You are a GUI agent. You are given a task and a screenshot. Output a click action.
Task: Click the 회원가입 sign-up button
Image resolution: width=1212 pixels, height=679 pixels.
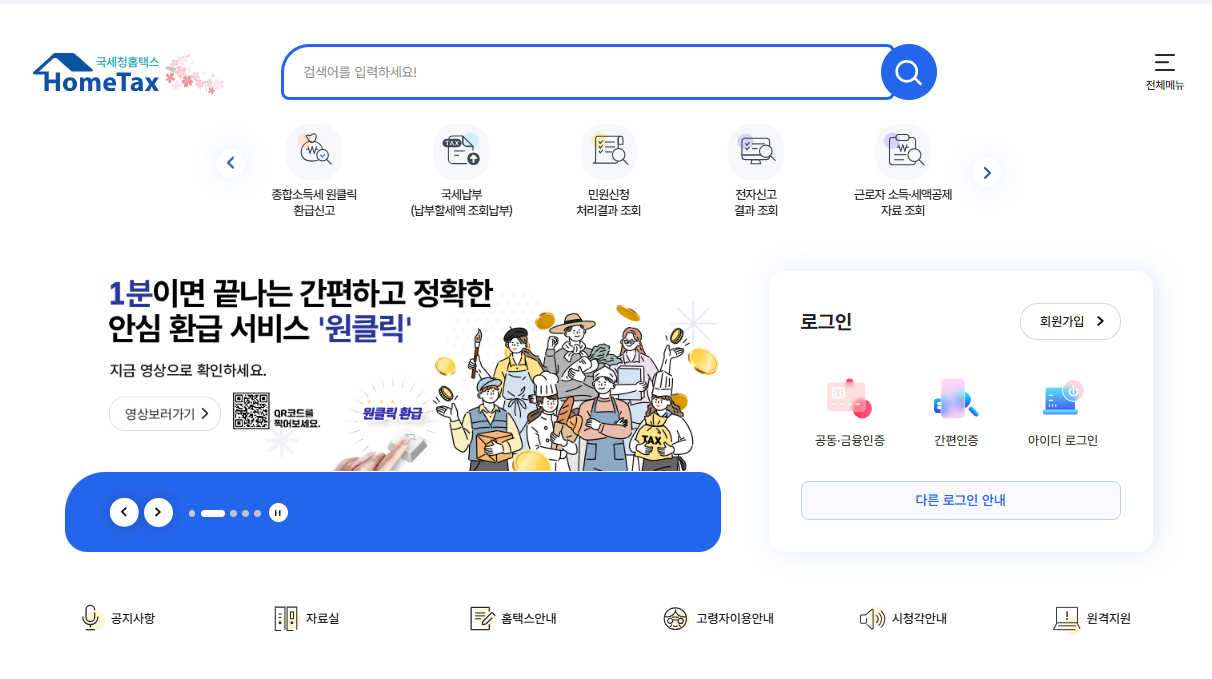click(1070, 321)
